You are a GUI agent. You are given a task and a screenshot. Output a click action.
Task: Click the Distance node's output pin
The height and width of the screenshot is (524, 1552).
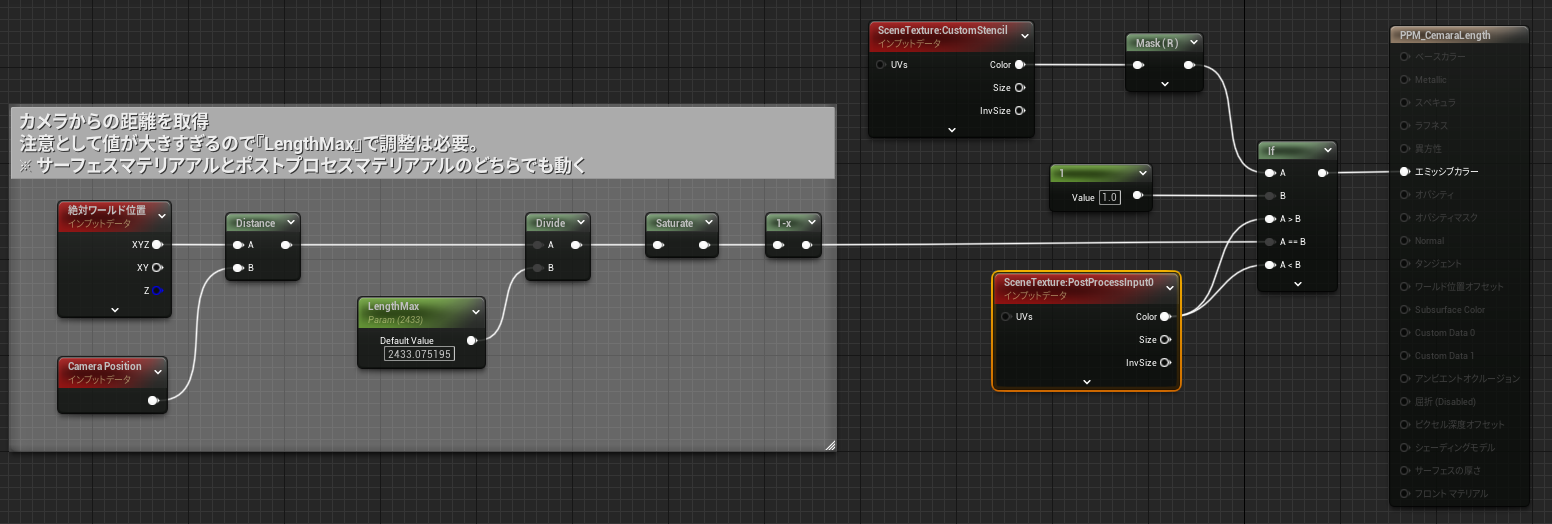pos(287,244)
